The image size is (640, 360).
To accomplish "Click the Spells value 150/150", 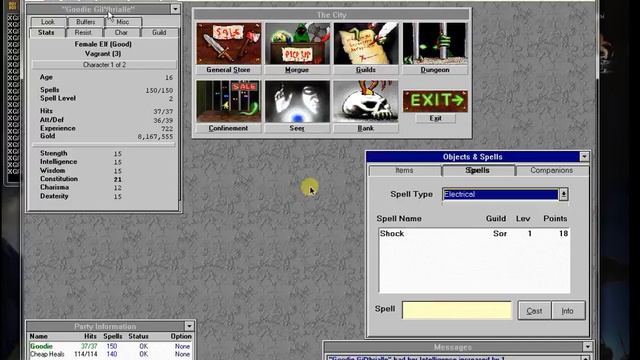I will [159, 90].
